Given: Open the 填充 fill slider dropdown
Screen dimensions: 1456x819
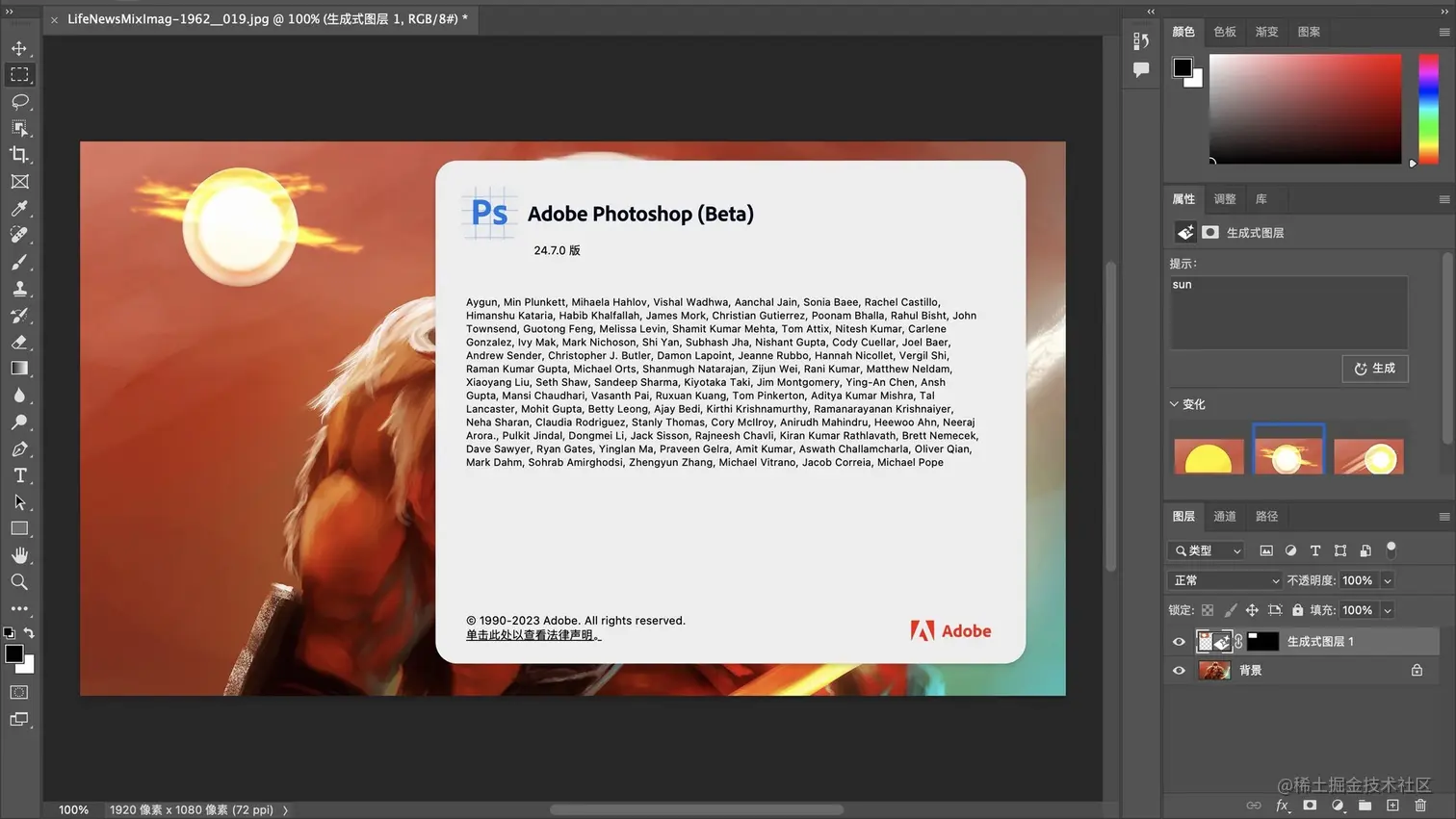Looking at the screenshot, I should tap(1388, 610).
